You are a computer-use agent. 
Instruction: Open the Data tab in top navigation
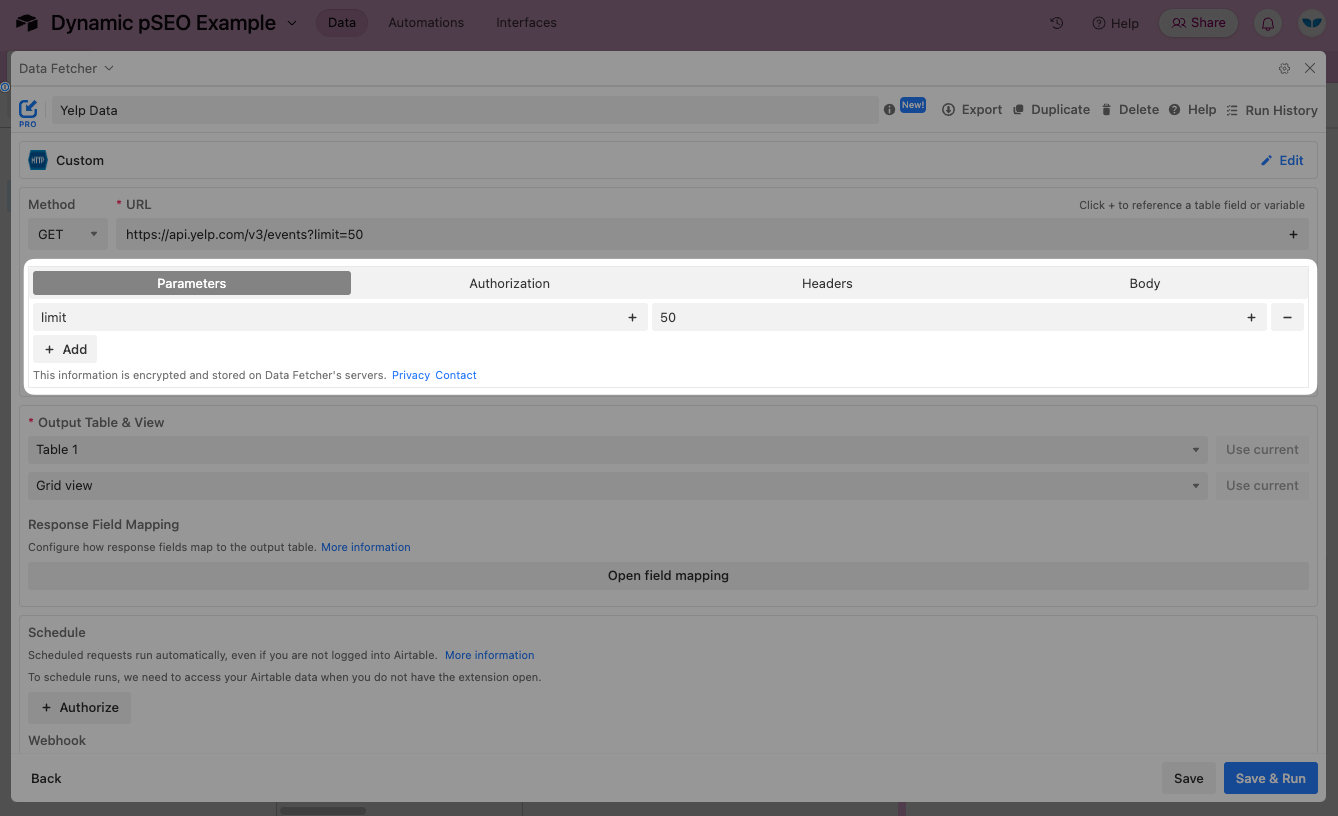tap(342, 22)
